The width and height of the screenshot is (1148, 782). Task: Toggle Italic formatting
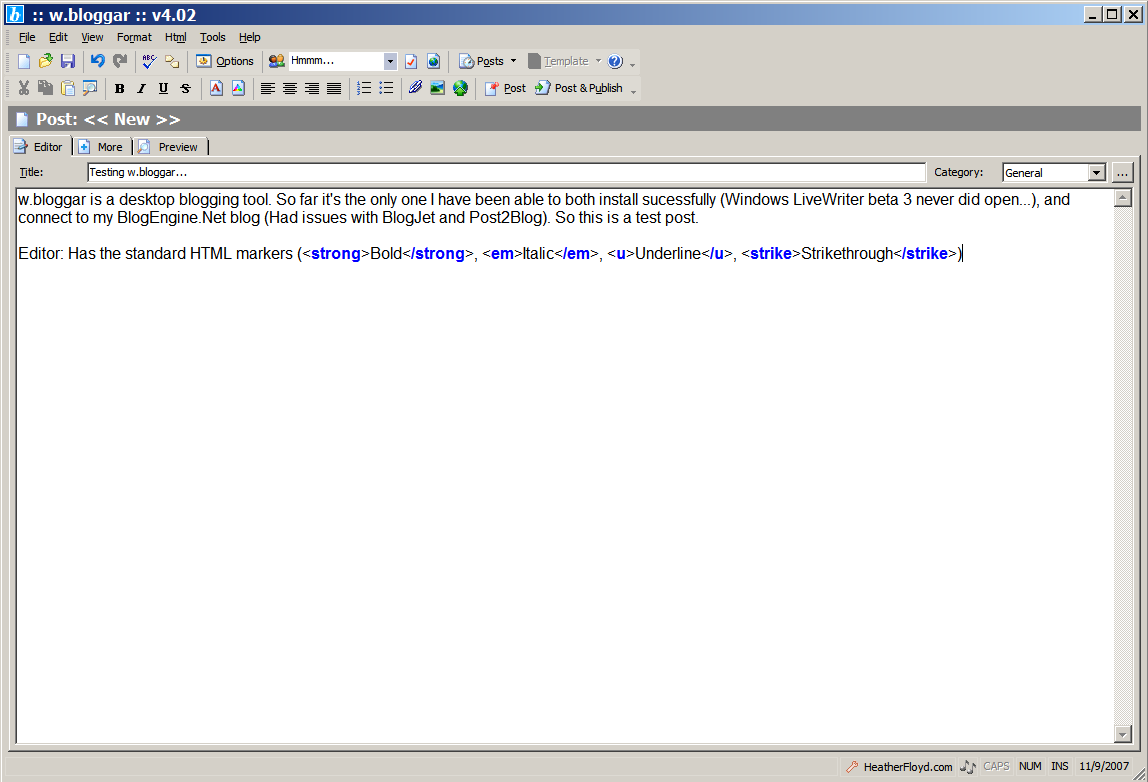[x=141, y=89]
